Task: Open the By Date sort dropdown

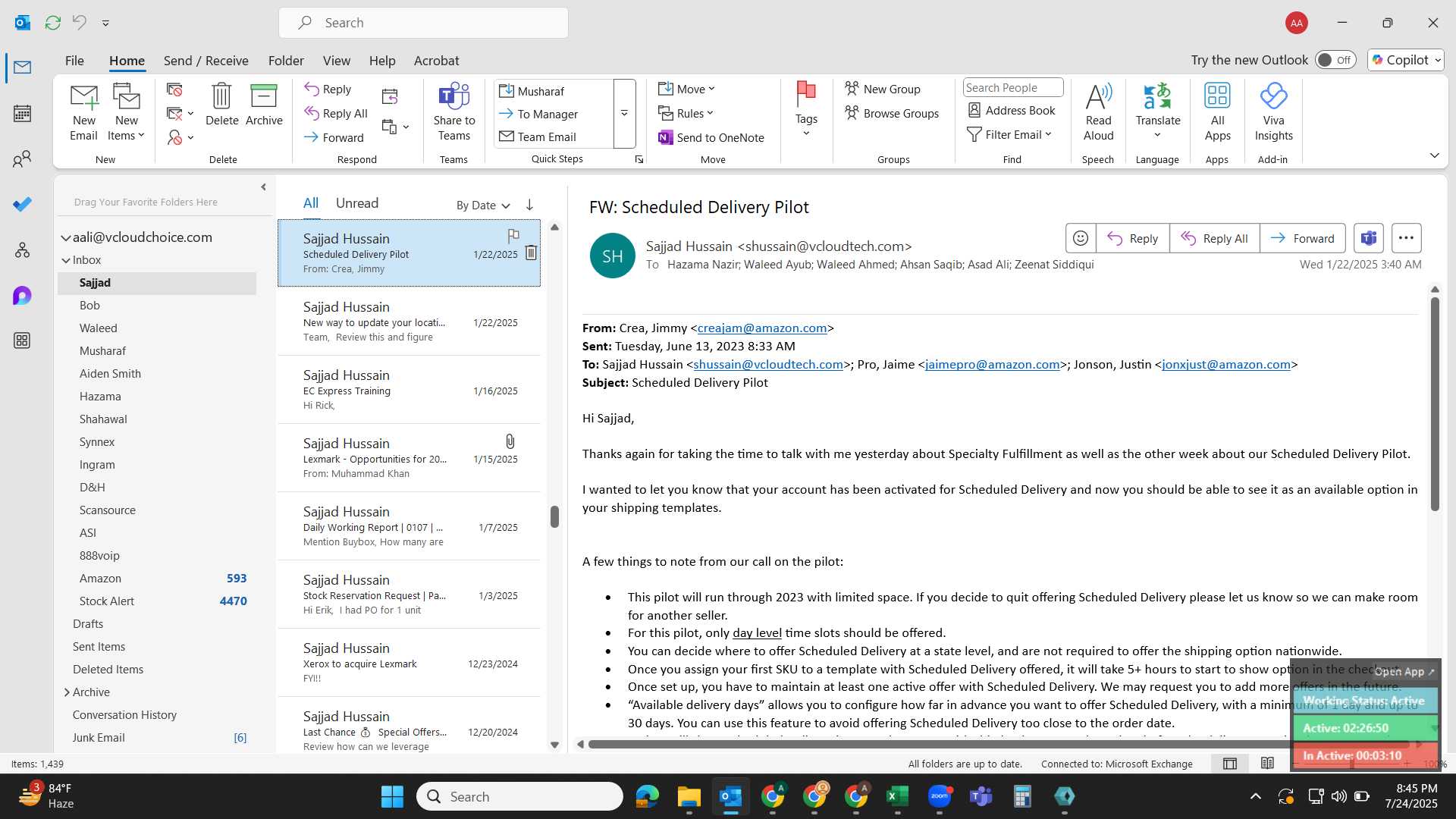Action: coord(483,205)
